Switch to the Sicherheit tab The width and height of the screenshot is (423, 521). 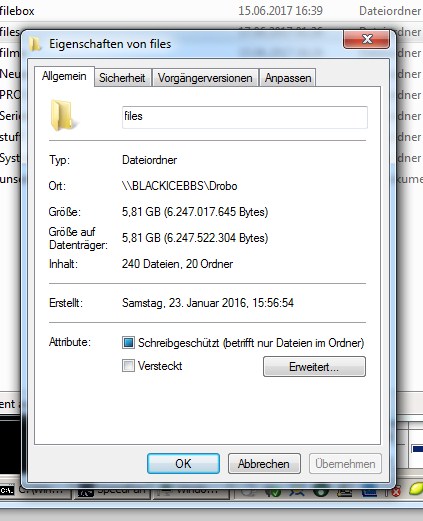122,78
